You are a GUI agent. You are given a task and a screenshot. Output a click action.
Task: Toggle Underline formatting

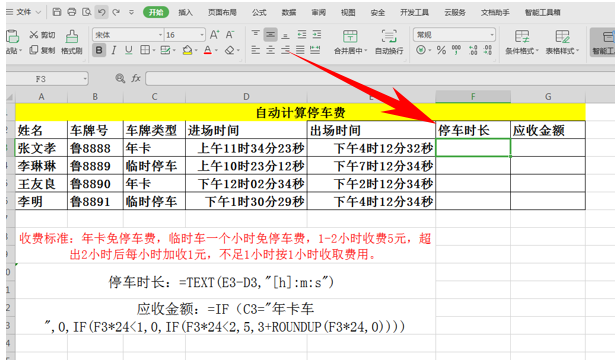[x=129, y=50]
